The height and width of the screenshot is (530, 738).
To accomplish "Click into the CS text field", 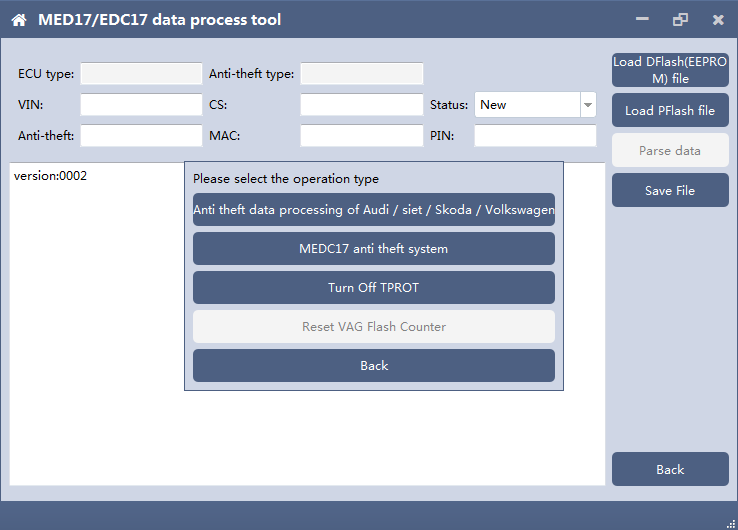I will [361, 104].
